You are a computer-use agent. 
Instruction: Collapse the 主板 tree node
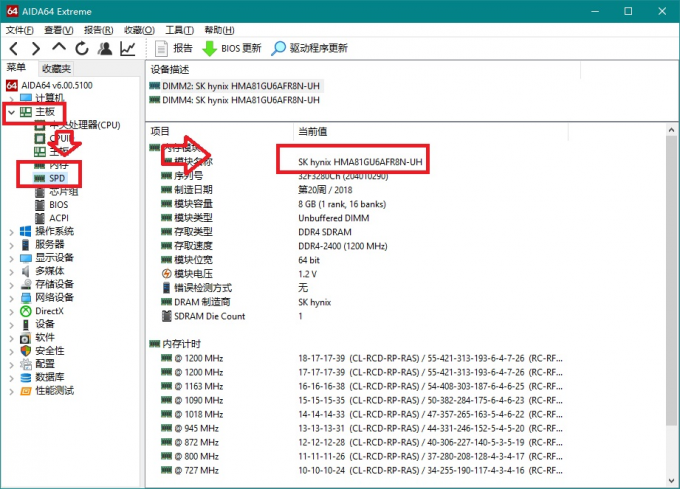[12, 112]
